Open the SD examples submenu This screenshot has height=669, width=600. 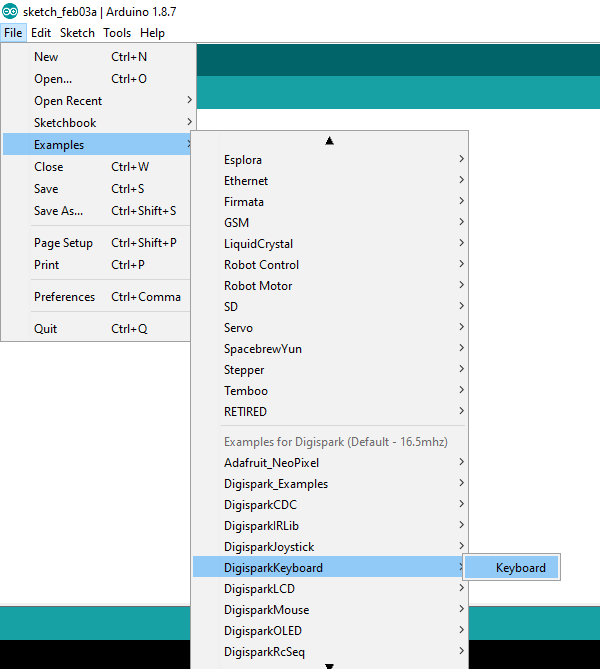pos(329,307)
